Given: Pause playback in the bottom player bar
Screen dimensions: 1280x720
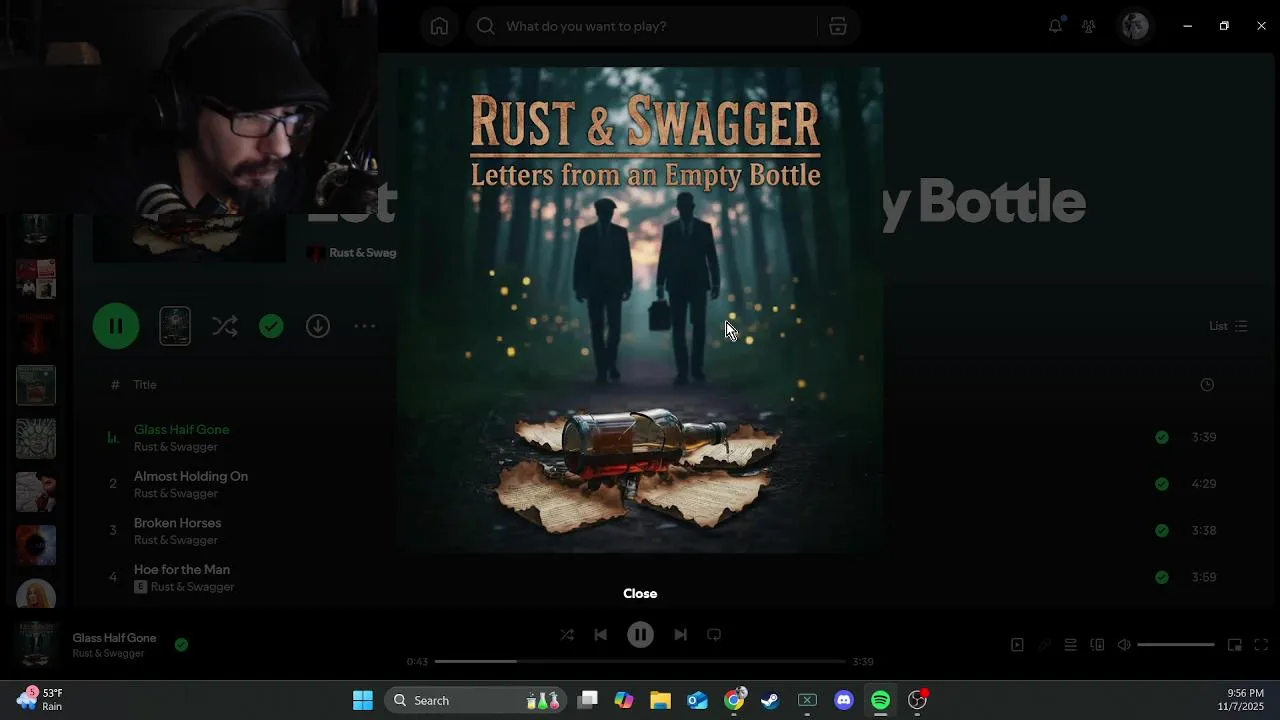Looking at the screenshot, I should tap(640, 635).
